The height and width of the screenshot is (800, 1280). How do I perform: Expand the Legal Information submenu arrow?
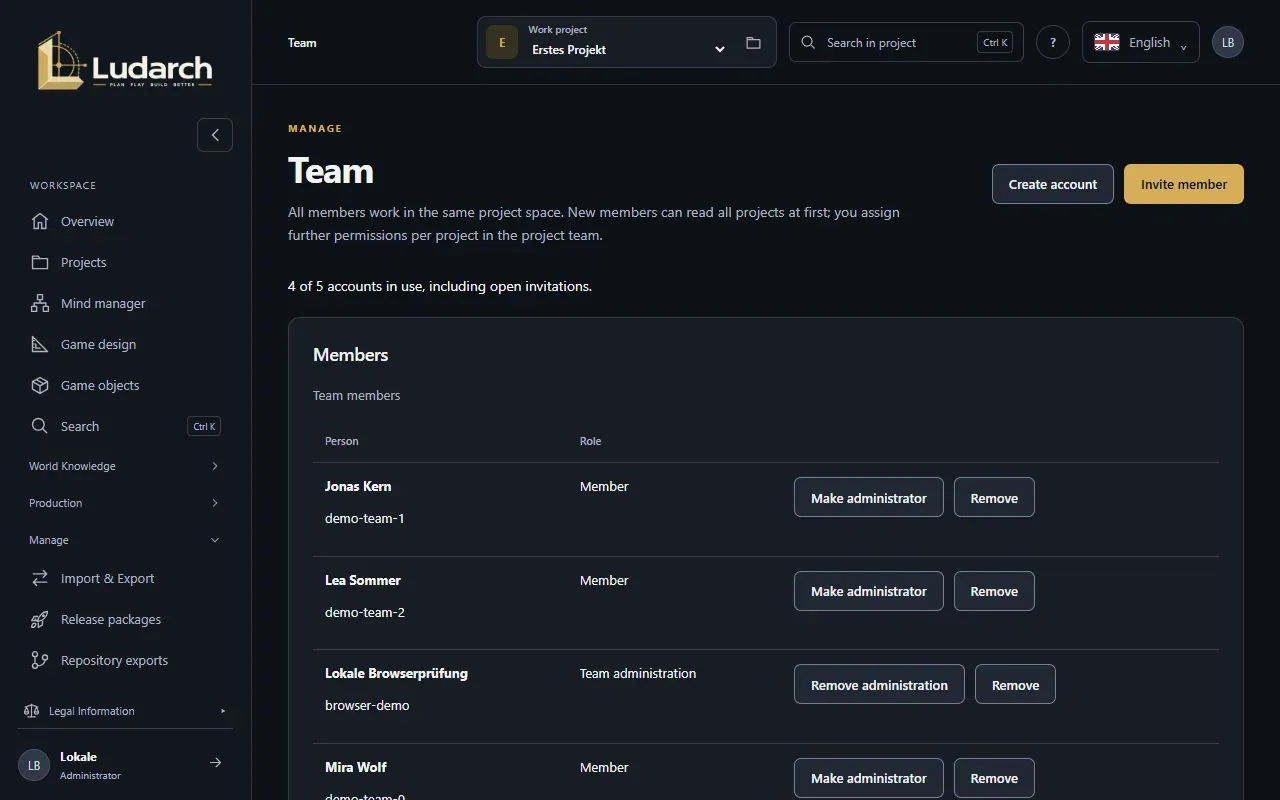pyautogui.click(x=223, y=711)
